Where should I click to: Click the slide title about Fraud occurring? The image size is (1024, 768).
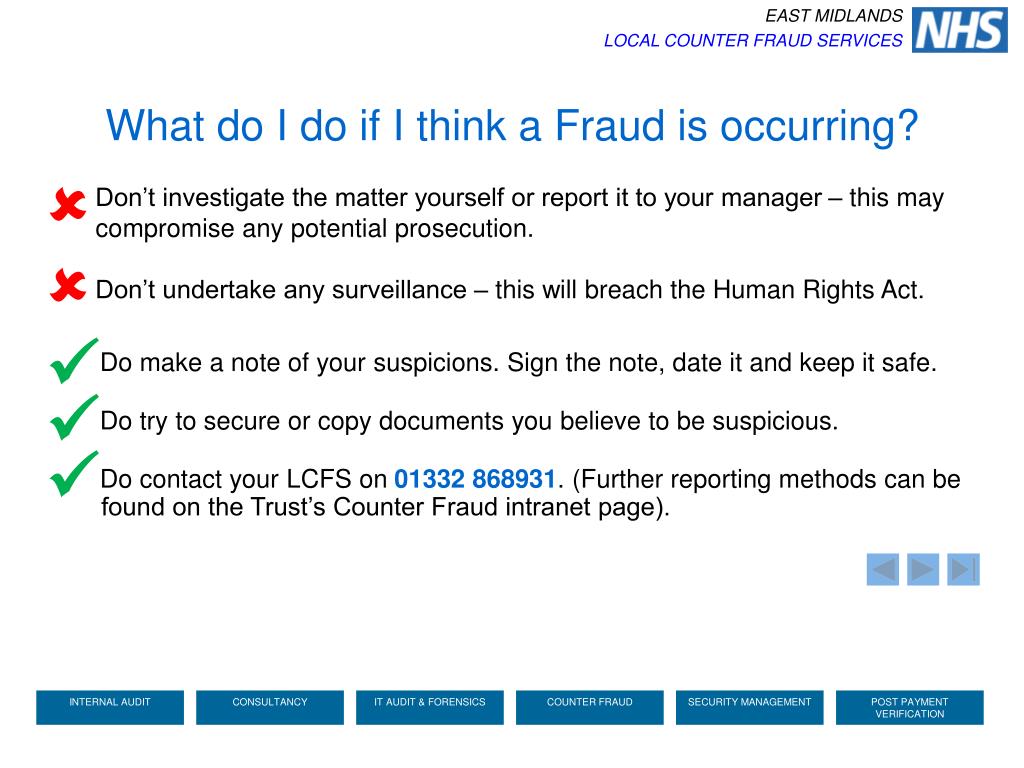512,125
